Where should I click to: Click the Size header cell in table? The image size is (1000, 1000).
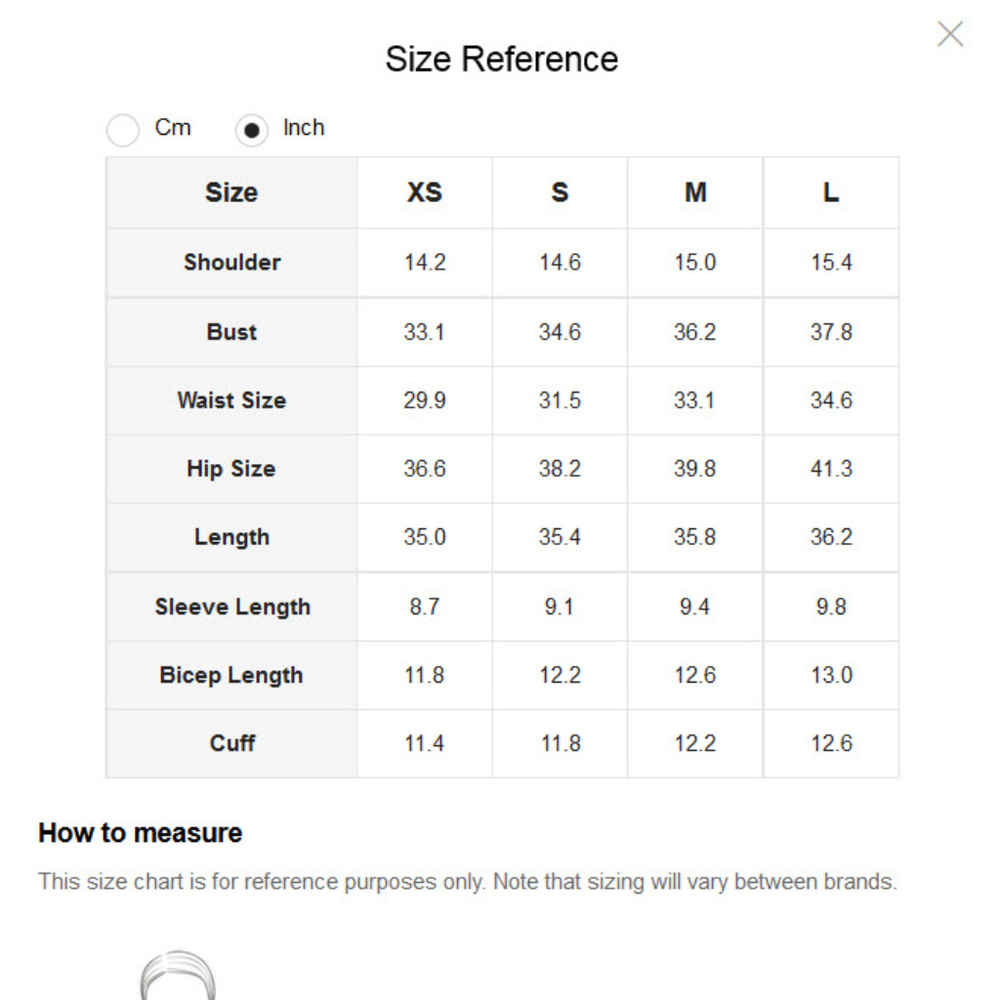[232, 192]
